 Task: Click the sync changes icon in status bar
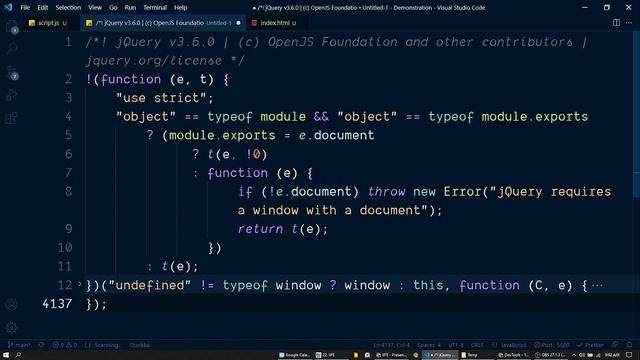tap(42, 345)
